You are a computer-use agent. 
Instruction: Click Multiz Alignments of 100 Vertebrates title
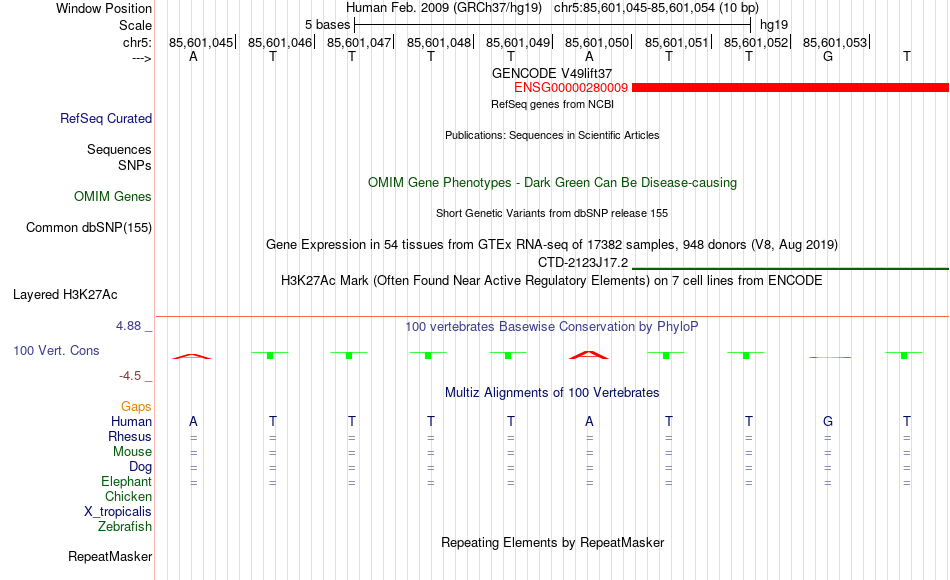[x=552, y=393]
